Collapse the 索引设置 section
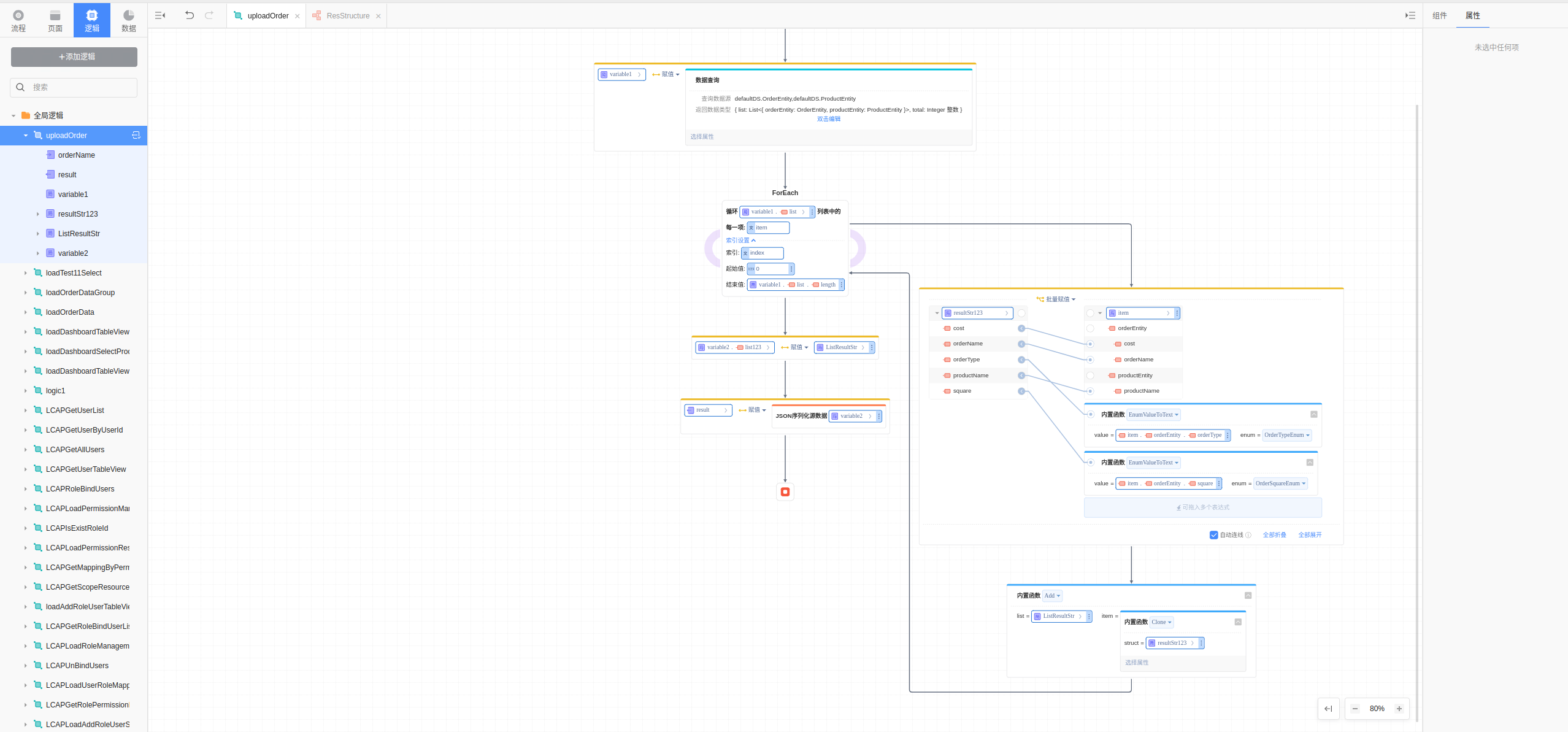 point(741,241)
